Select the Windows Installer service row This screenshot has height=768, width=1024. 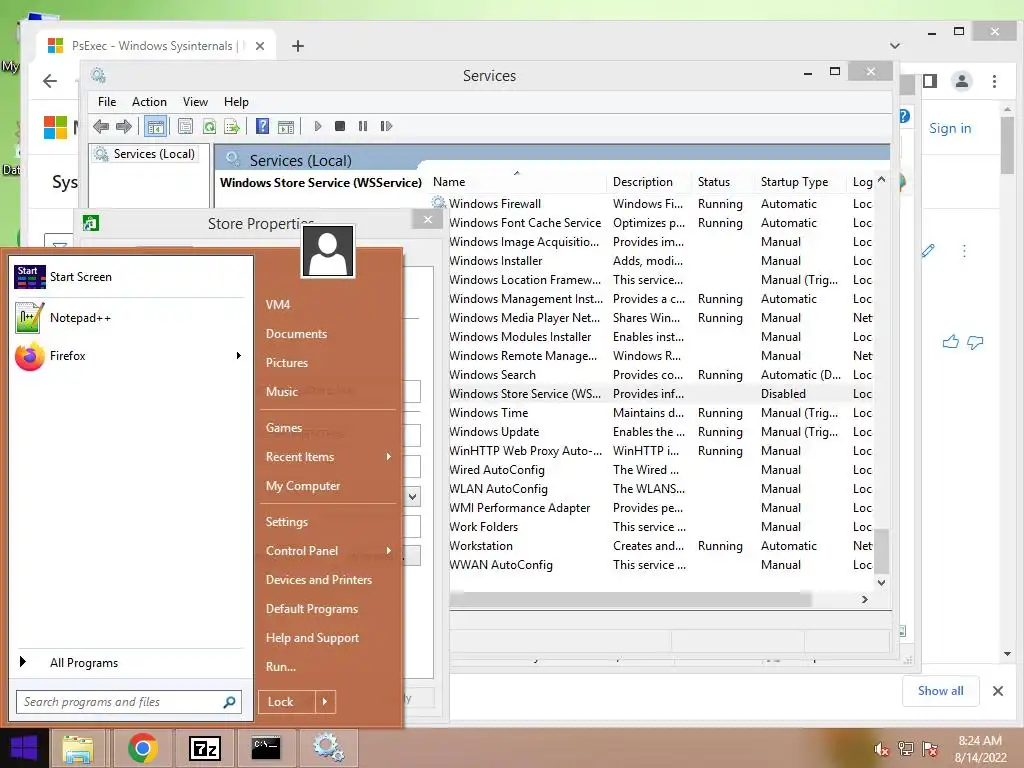coord(660,261)
